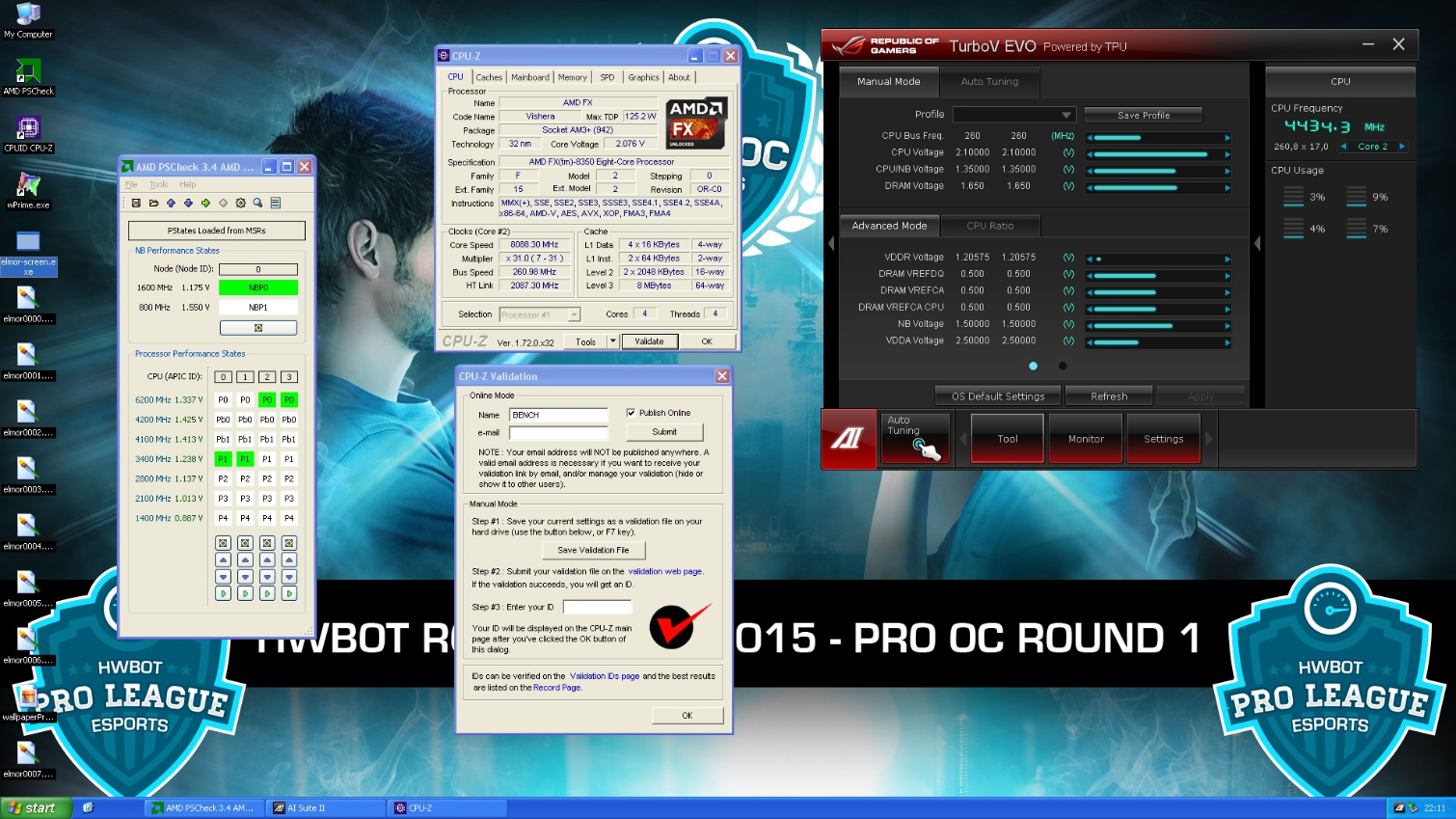This screenshot has width=1456, height=819.
Task: Select the elmor-screen.exe desktop icon
Action: coord(28,253)
